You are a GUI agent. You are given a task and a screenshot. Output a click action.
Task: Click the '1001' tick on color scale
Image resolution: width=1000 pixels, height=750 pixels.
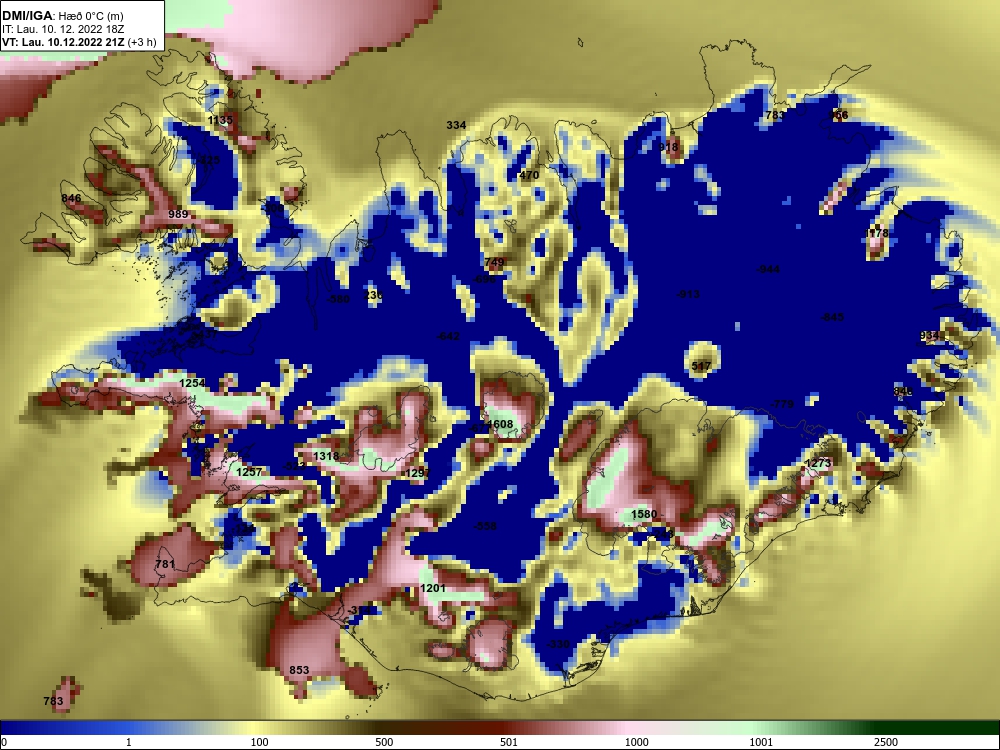coord(761,742)
